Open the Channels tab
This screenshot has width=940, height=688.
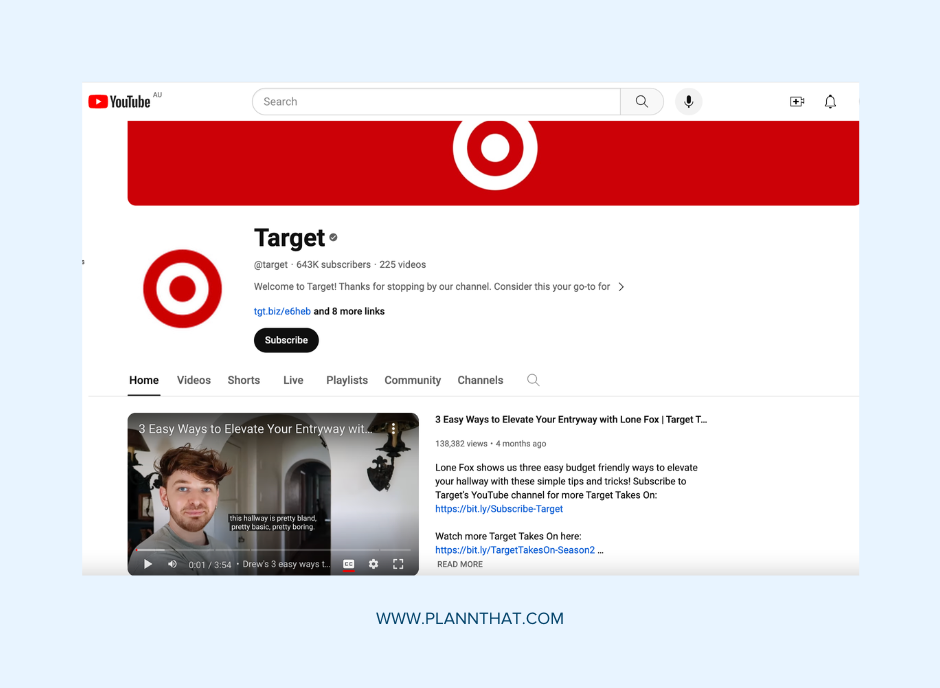480,380
